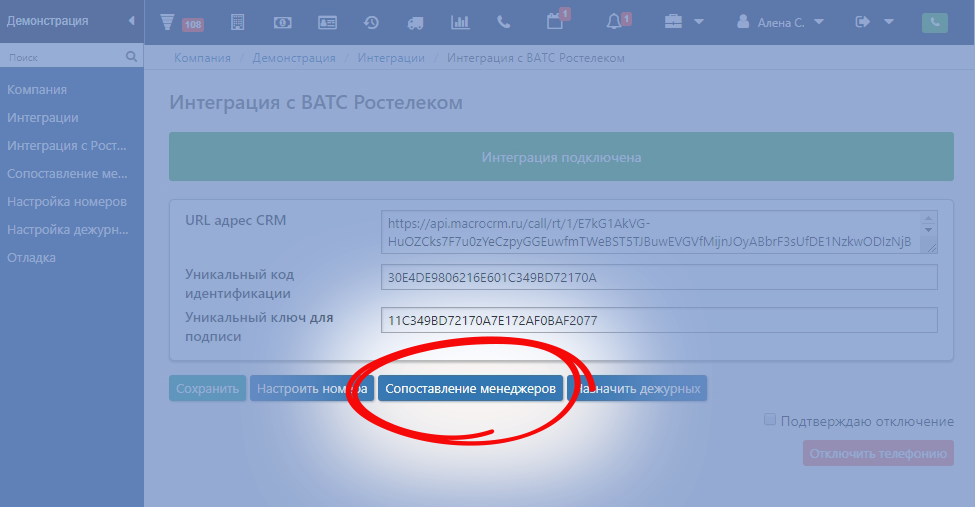Viewport: 975px width, 507px height.
Task: Open the bar chart reports icon
Action: point(460,22)
